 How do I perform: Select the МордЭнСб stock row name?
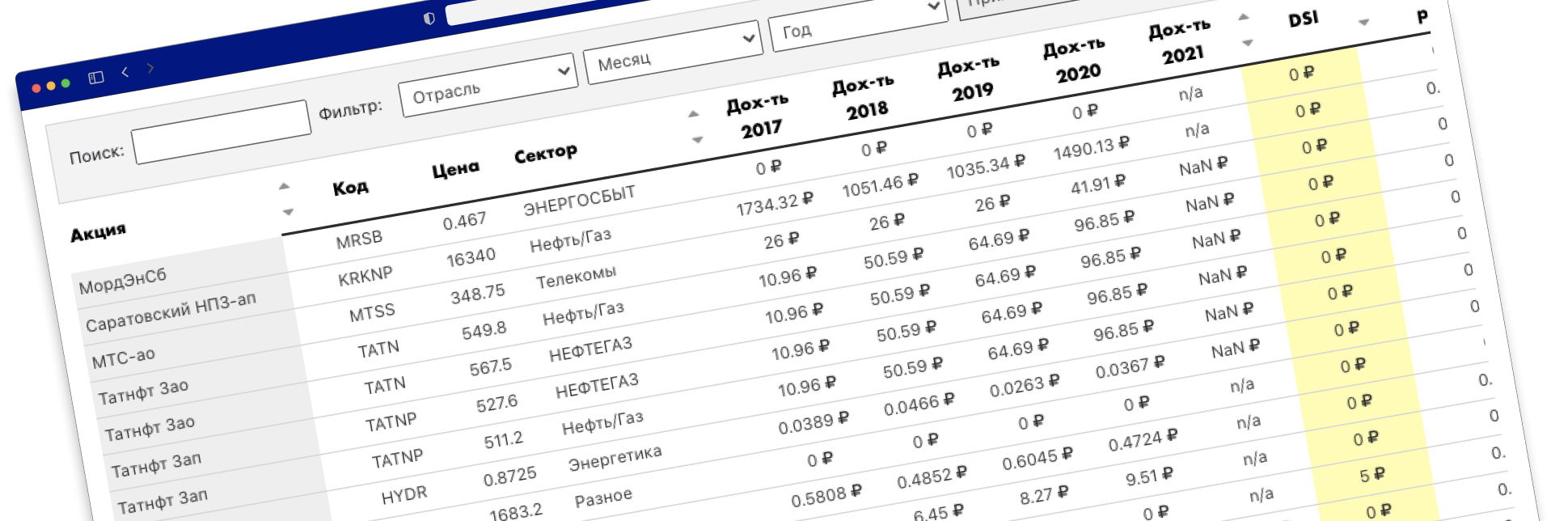tap(122, 281)
